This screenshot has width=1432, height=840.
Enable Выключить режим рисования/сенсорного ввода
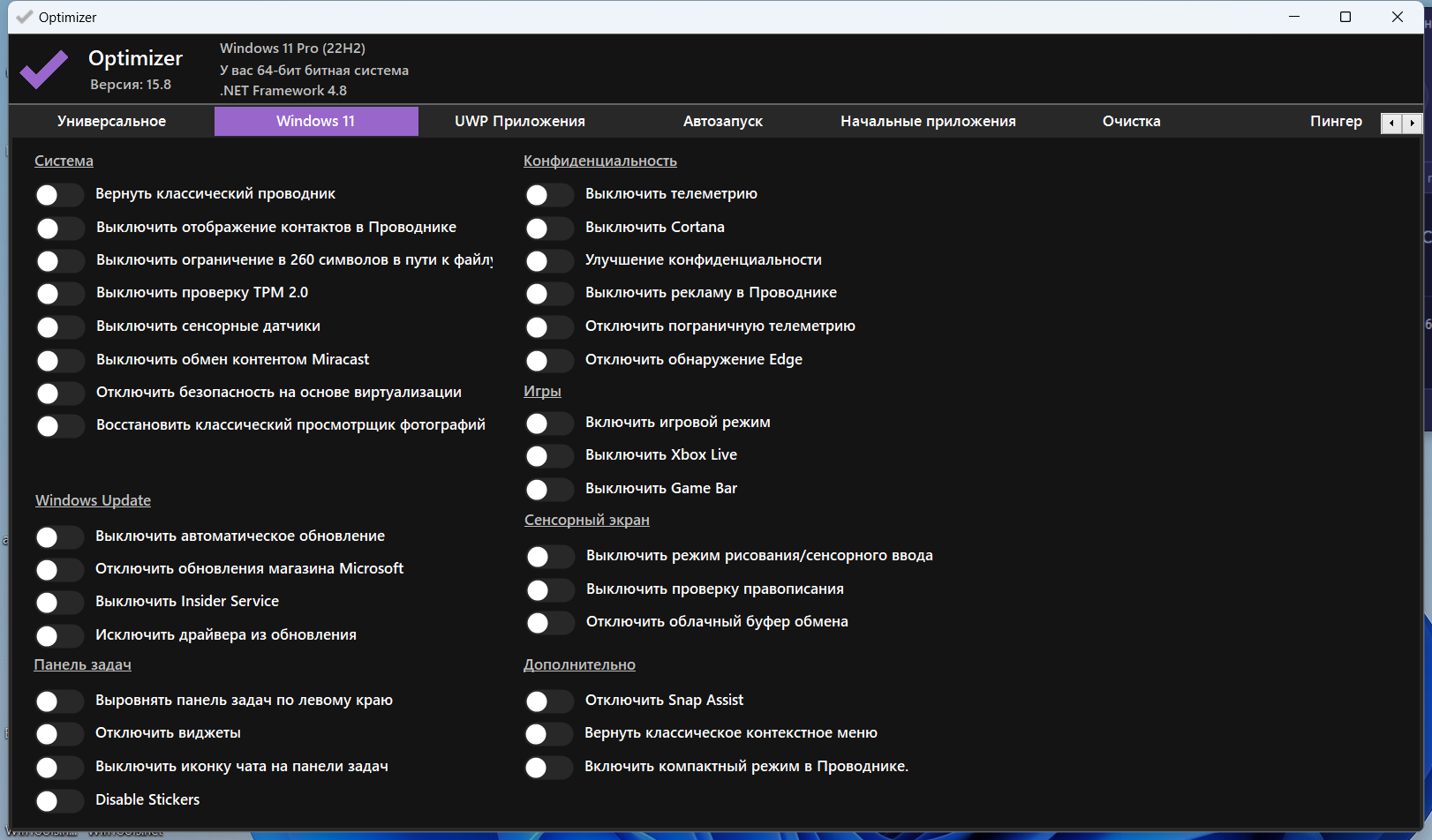coord(549,557)
